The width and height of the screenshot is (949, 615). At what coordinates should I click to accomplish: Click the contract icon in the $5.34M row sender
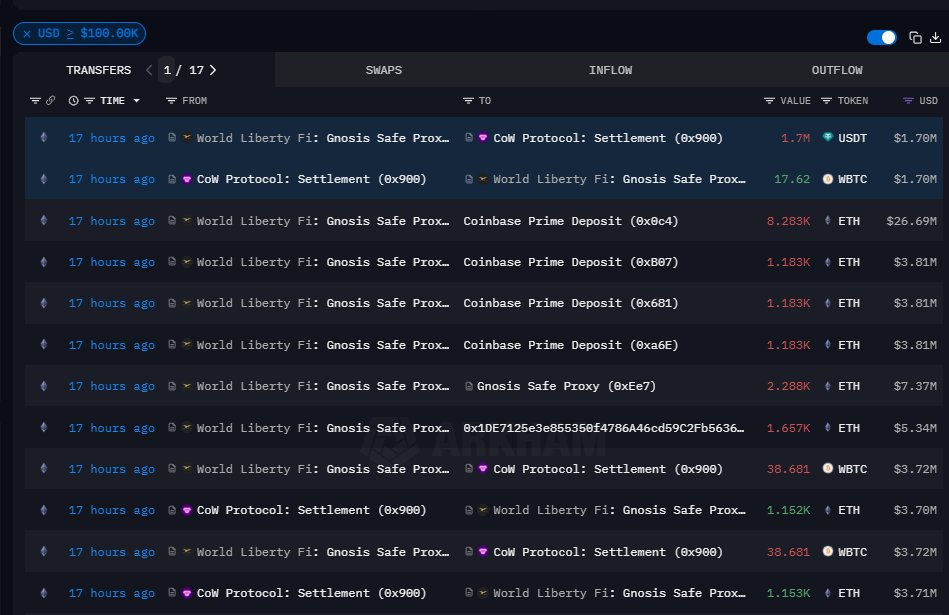tap(172, 427)
